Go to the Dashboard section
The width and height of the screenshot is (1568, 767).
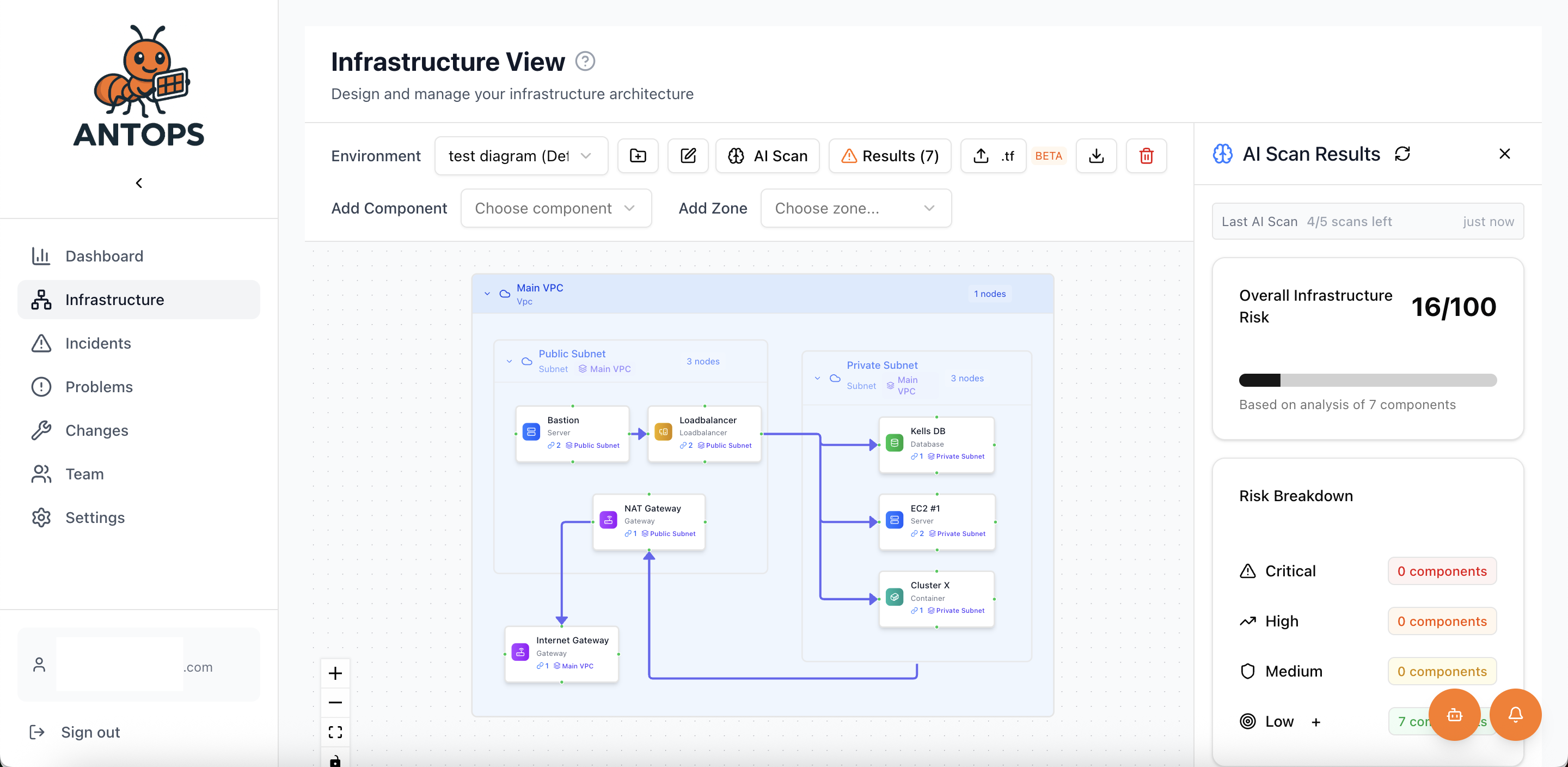pos(104,256)
